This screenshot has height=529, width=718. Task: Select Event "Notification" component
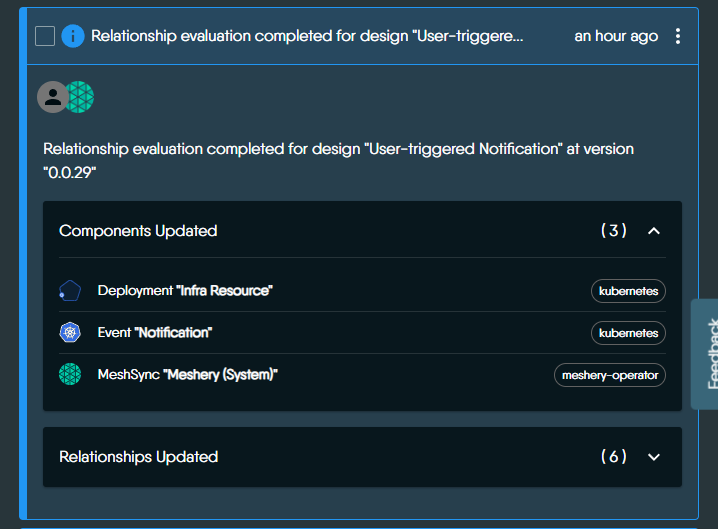[155, 332]
